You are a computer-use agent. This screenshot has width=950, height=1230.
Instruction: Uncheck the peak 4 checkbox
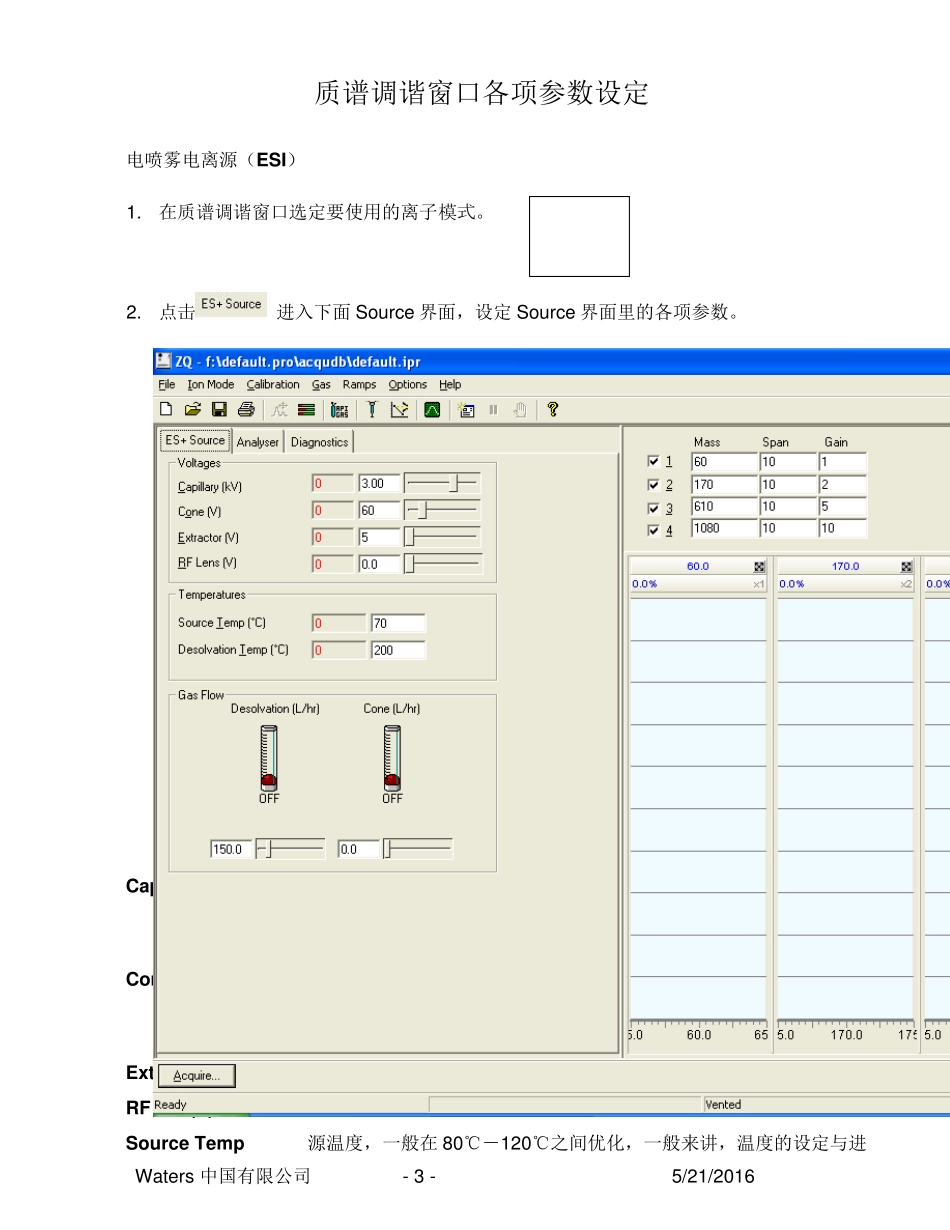[653, 530]
